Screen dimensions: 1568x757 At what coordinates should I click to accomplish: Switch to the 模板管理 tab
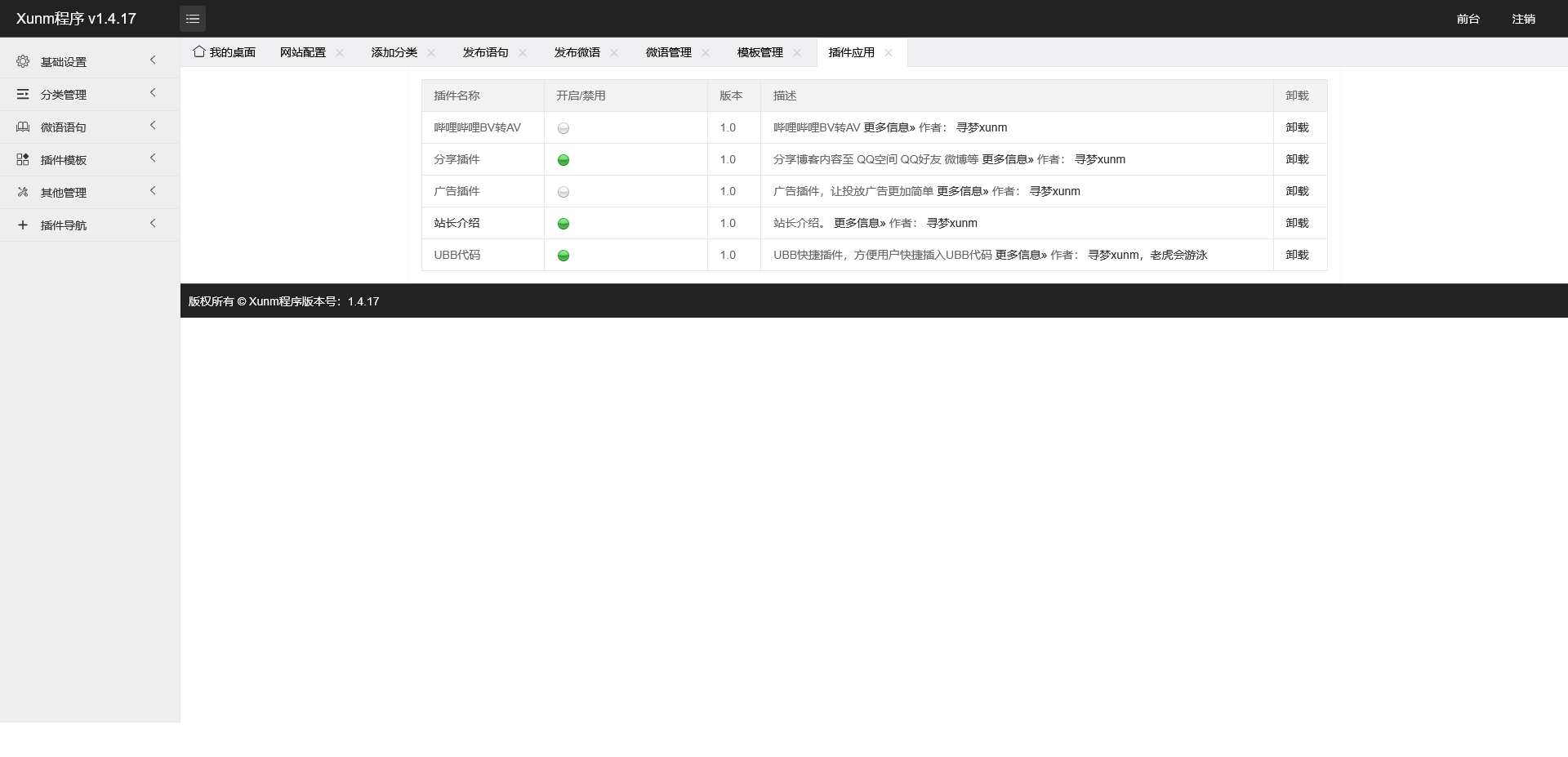click(x=759, y=52)
